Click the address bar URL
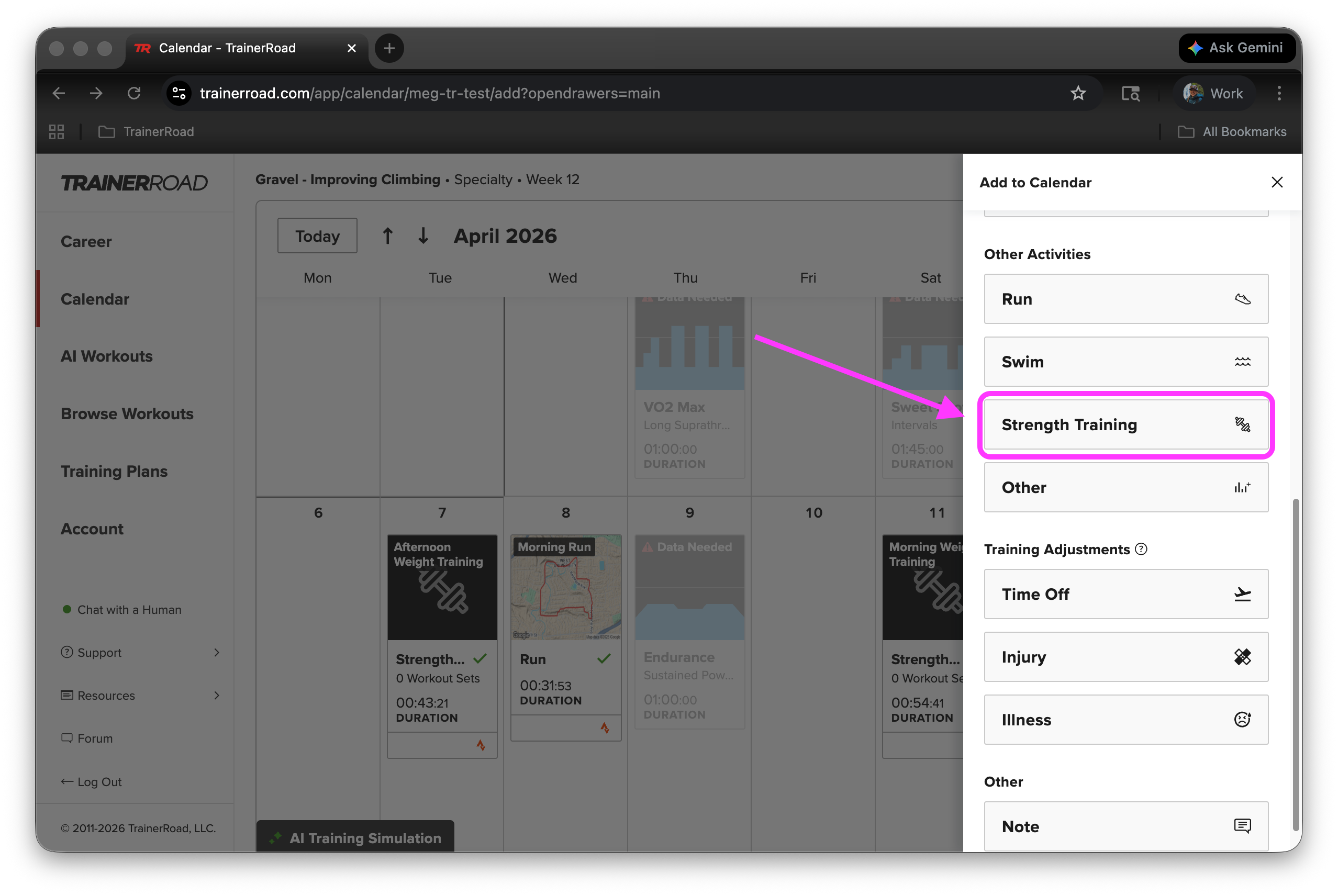 [x=430, y=93]
